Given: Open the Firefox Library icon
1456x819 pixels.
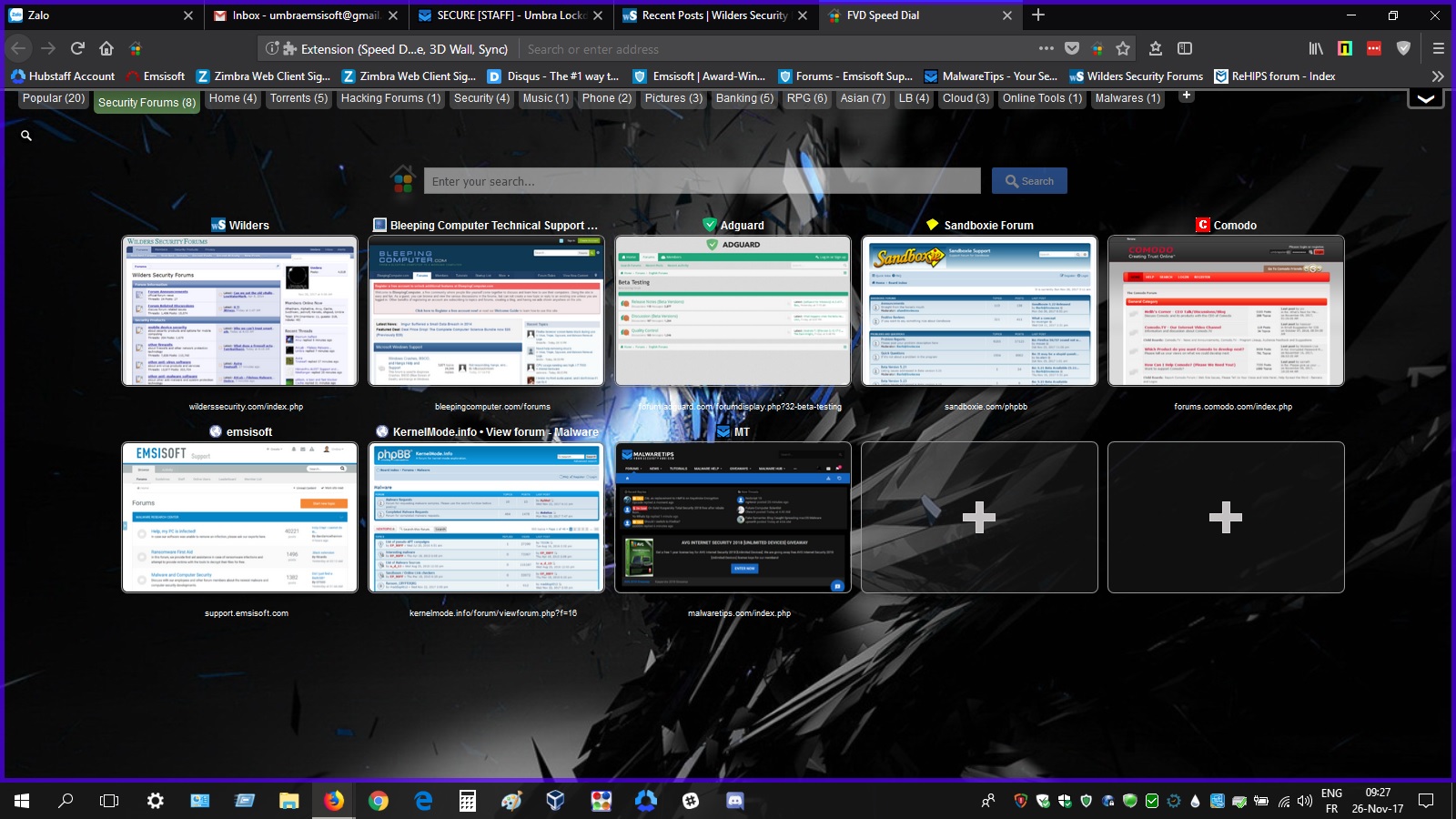Looking at the screenshot, I should (x=1316, y=48).
